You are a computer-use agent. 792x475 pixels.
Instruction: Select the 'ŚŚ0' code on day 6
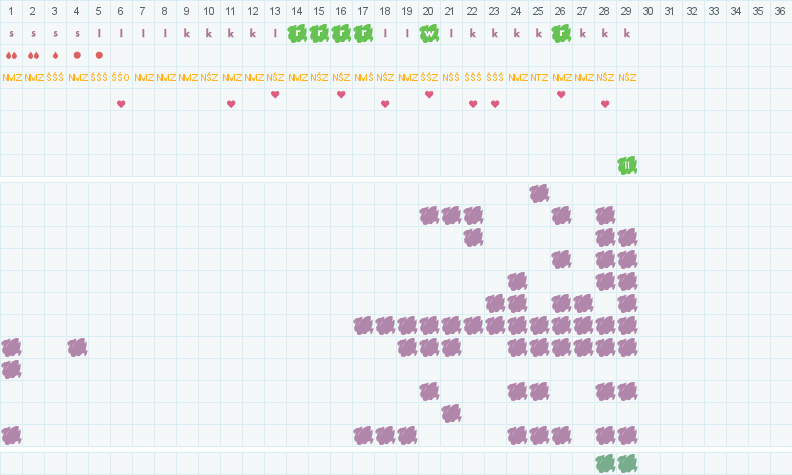coord(121,77)
